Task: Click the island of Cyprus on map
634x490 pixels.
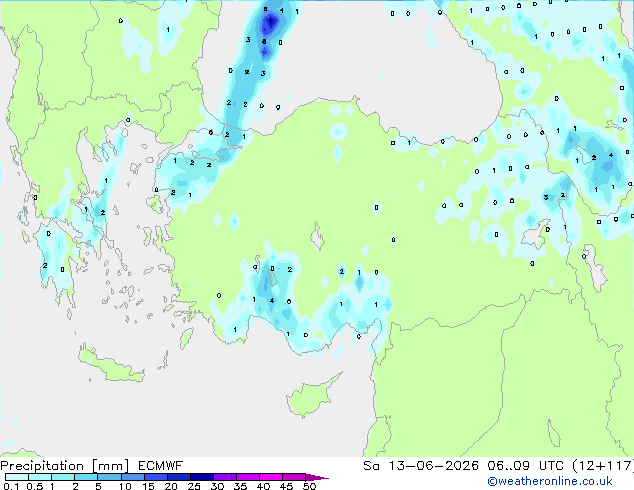Action: click(x=310, y=397)
